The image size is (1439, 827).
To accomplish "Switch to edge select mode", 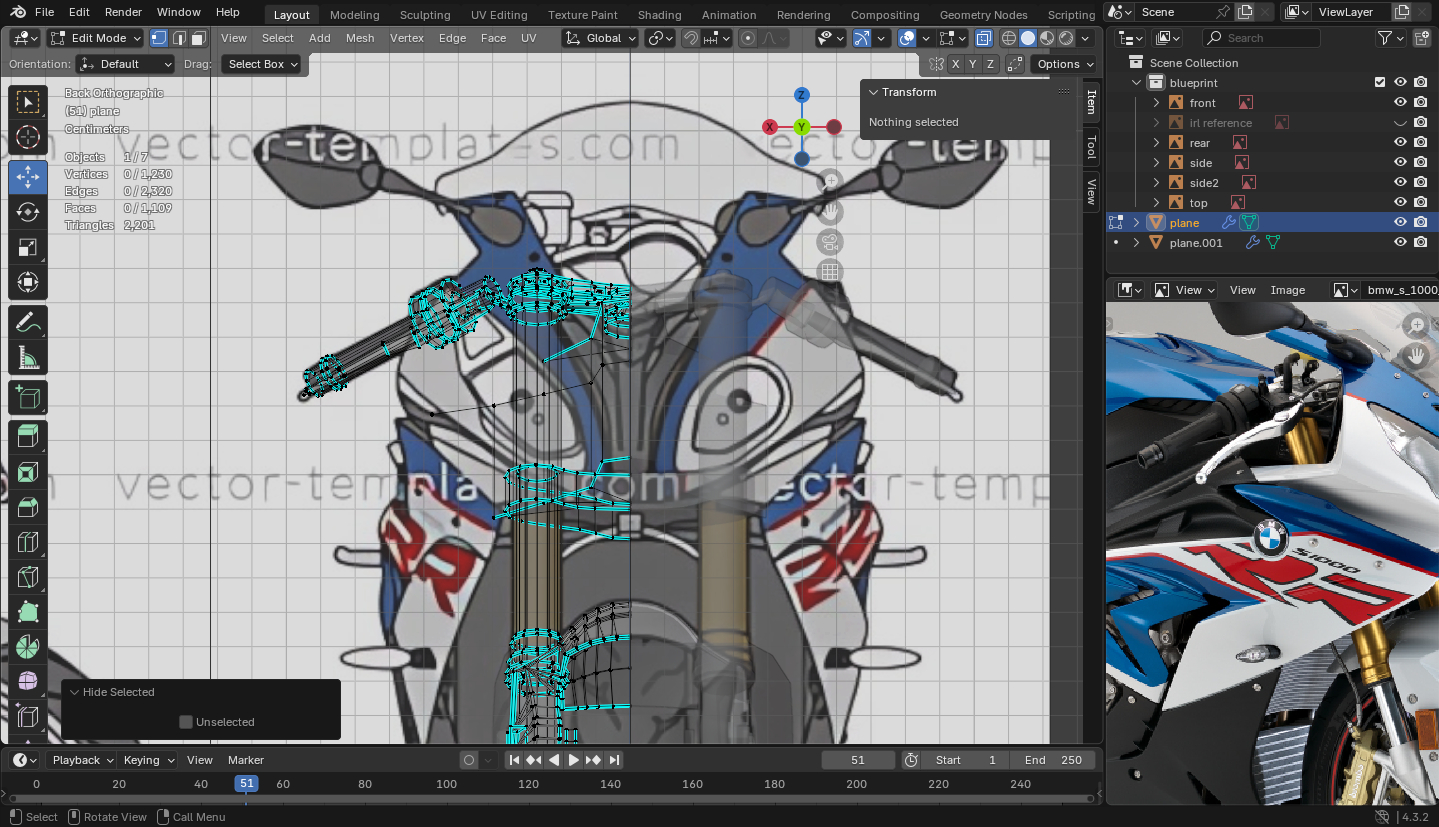I will click(179, 38).
